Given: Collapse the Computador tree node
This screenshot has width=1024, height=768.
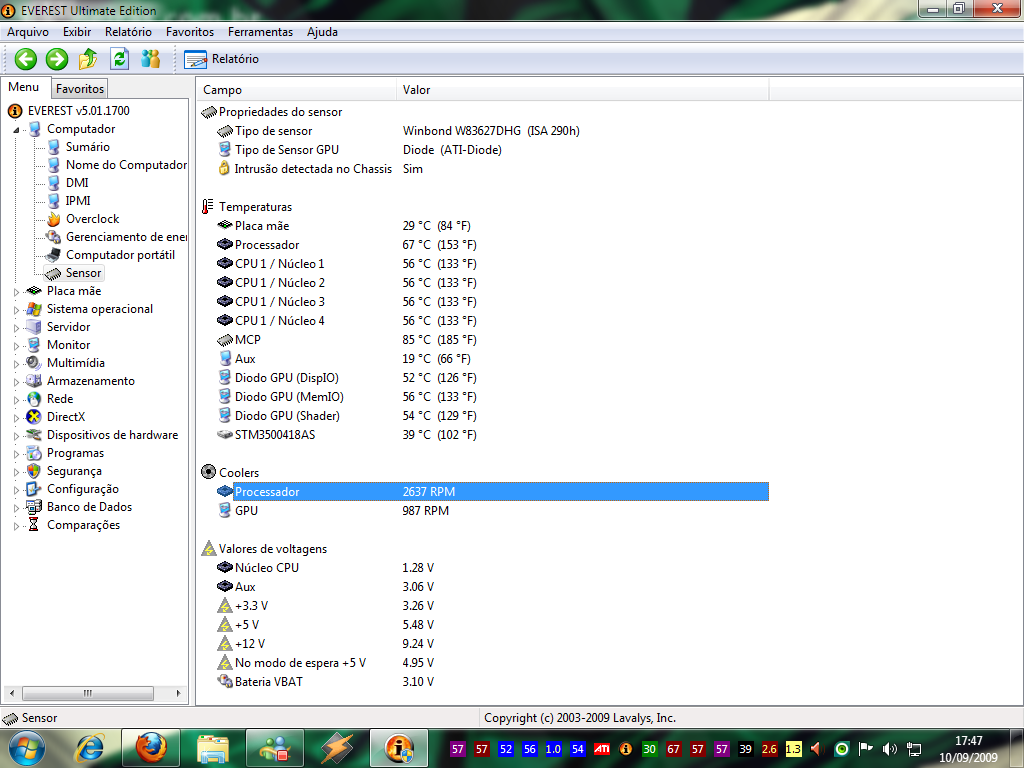Looking at the screenshot, I should click(x=16, y=129).
